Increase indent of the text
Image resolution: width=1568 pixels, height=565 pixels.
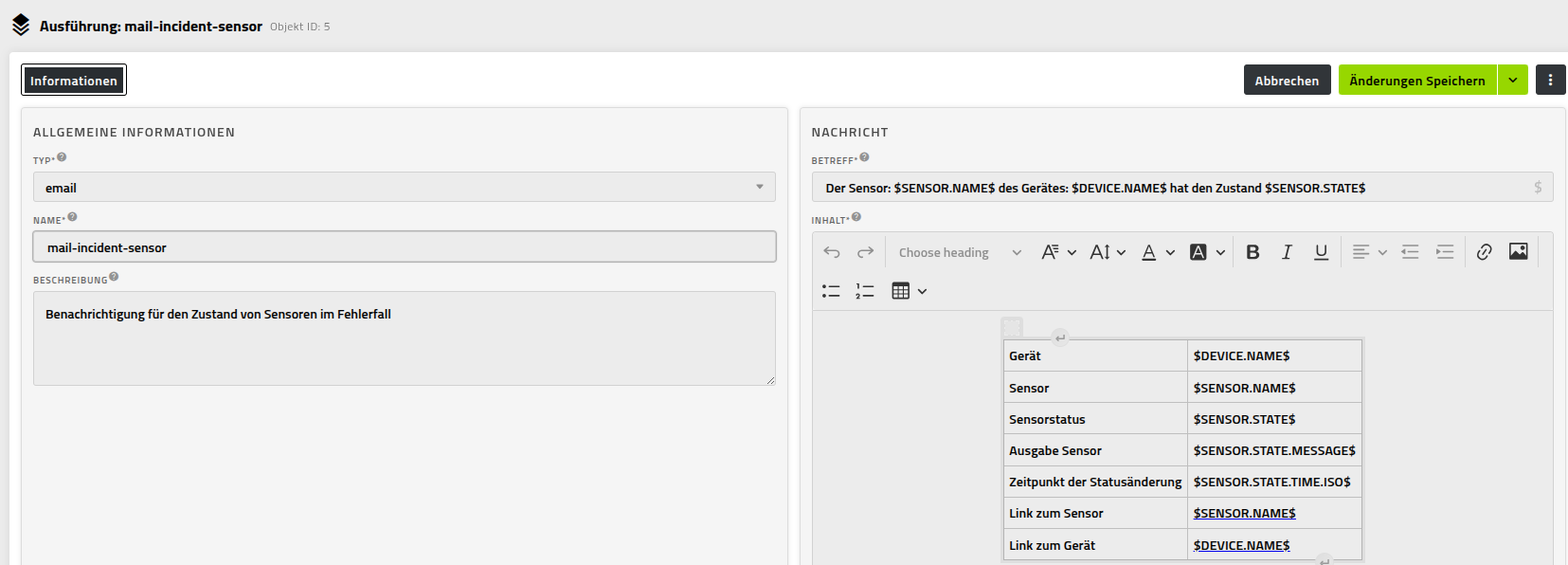pyautogui.click(x=1444, y=252)
